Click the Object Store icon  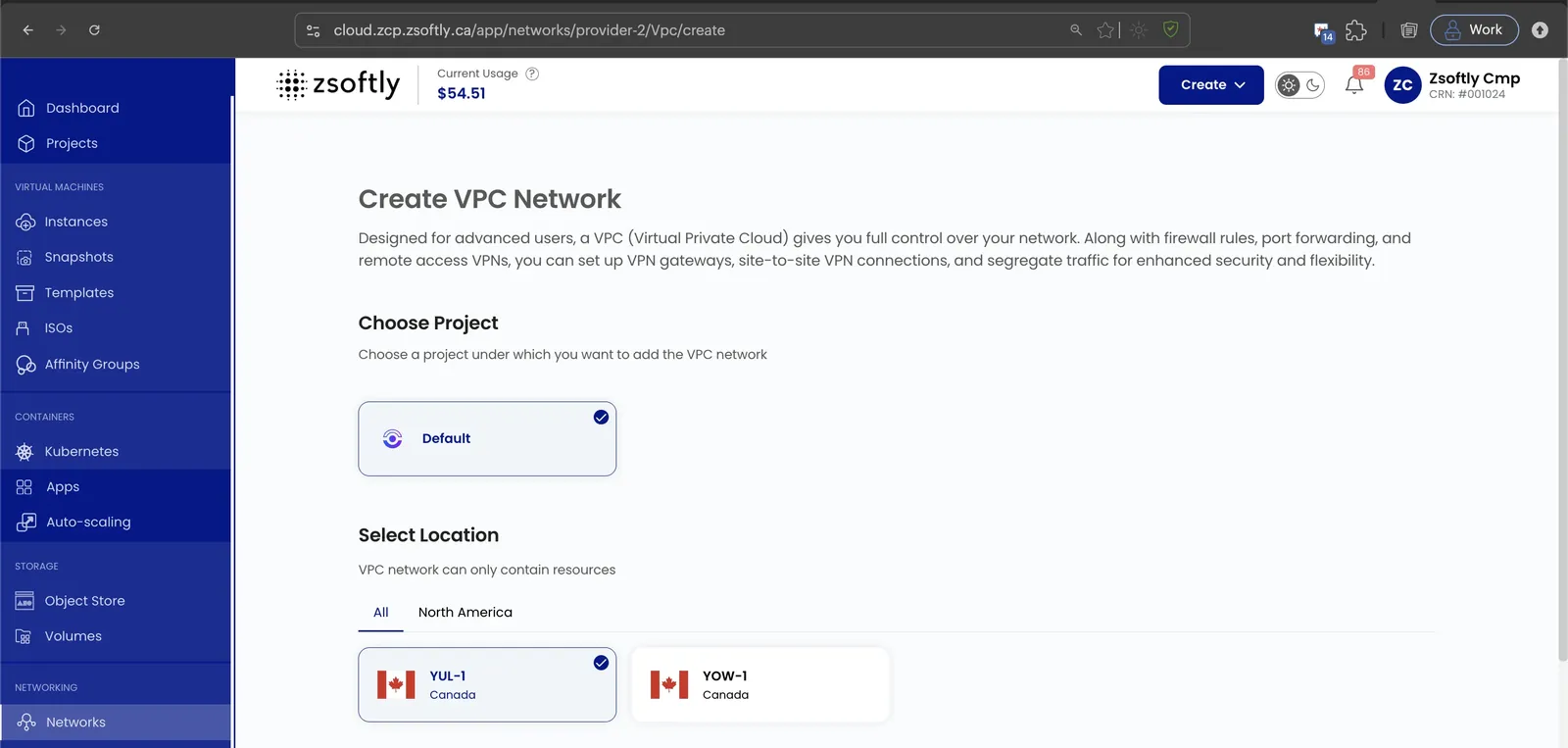click(25, 601)
